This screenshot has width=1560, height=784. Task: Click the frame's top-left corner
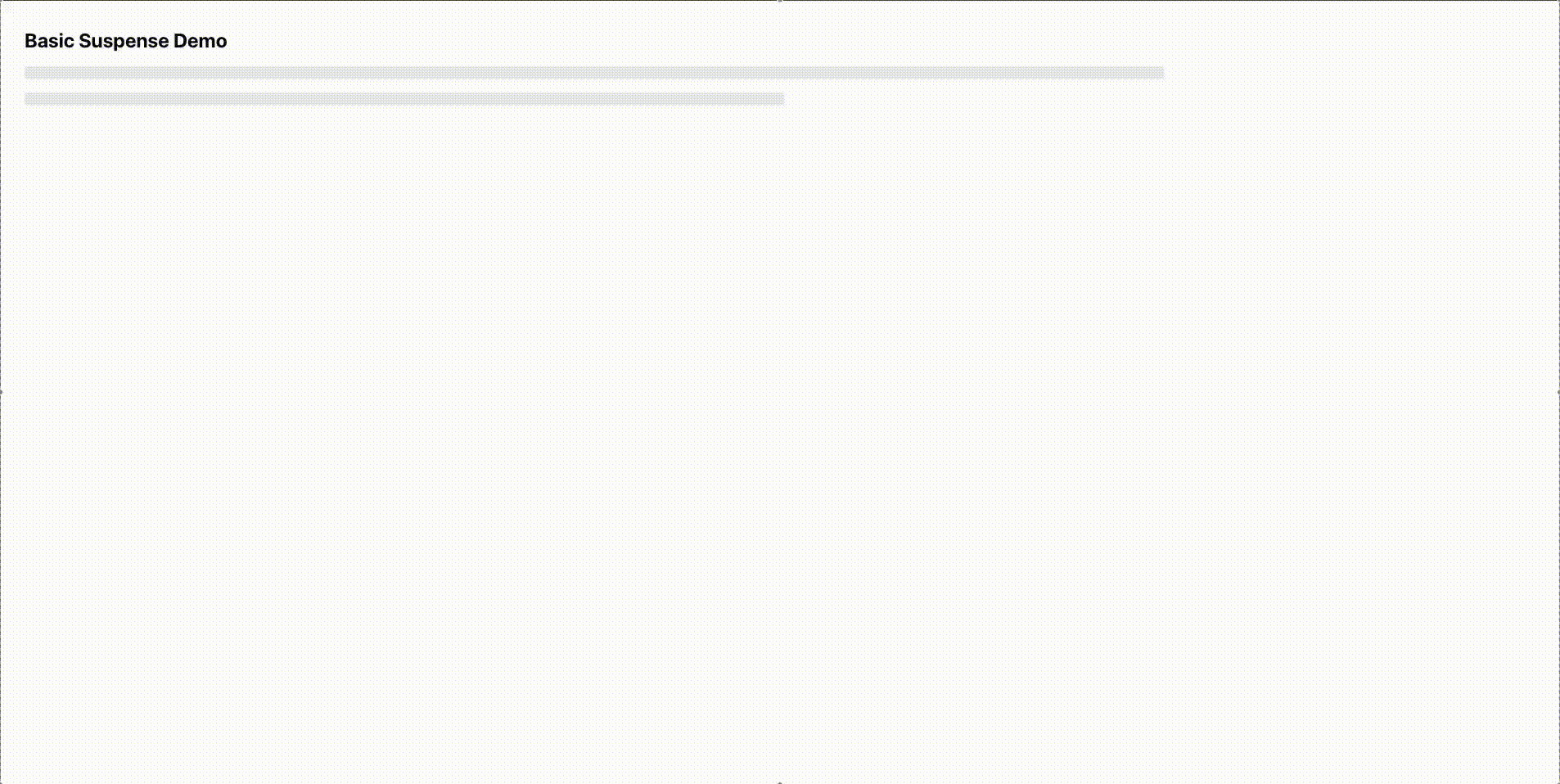(x=2, y=2)
